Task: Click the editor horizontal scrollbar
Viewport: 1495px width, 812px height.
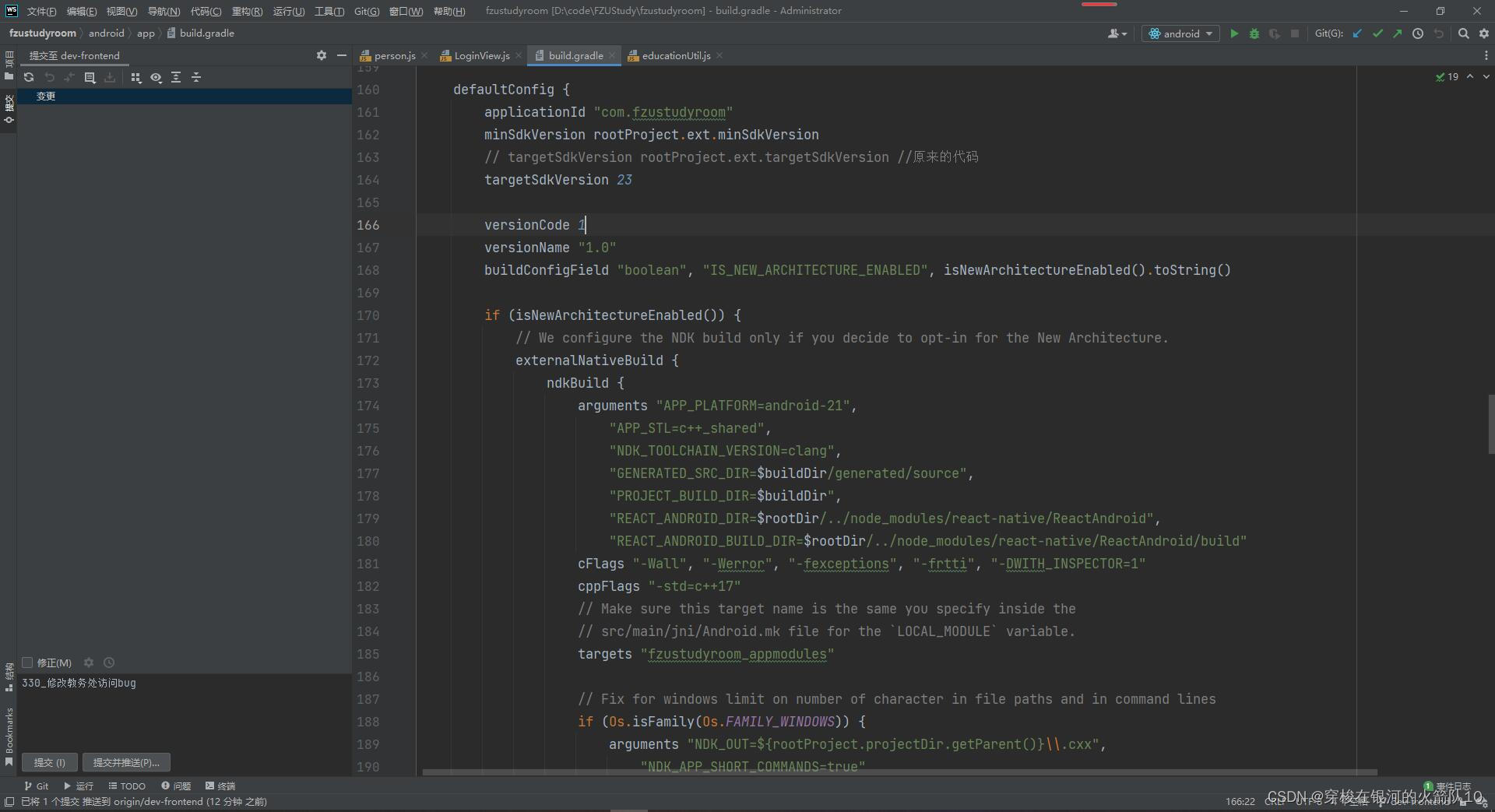Action: click(899, 772)
